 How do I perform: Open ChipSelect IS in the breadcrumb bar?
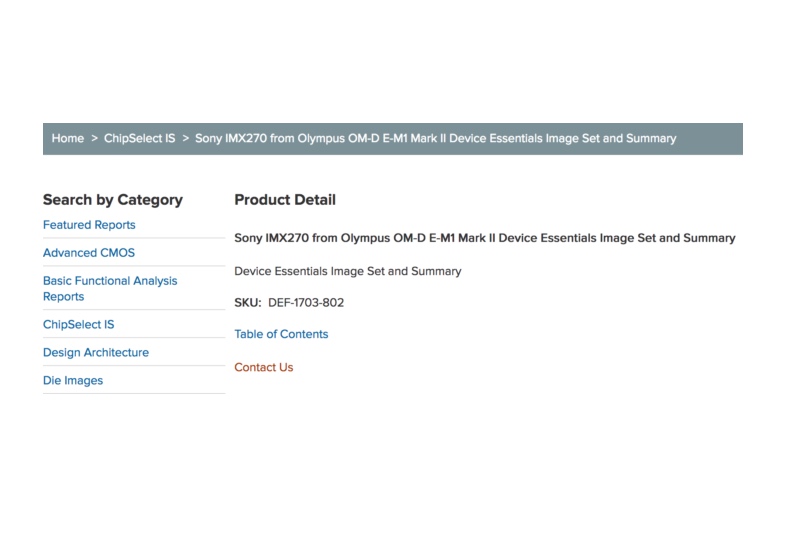139,138
